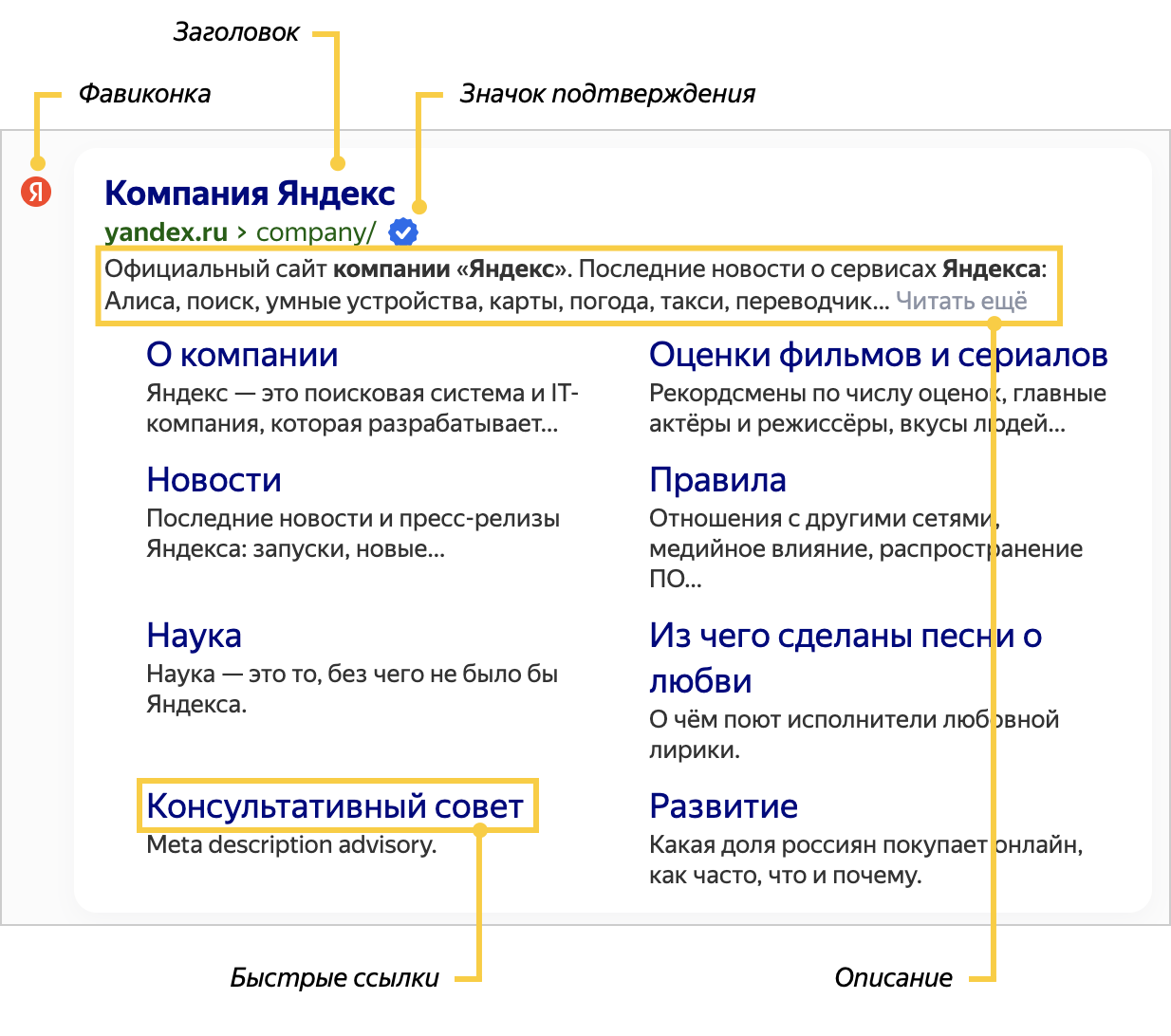Screen dimensions: 1171x1036
Task: Click the Значок подтверждения annotation label
Action: [x=607, y=94]
